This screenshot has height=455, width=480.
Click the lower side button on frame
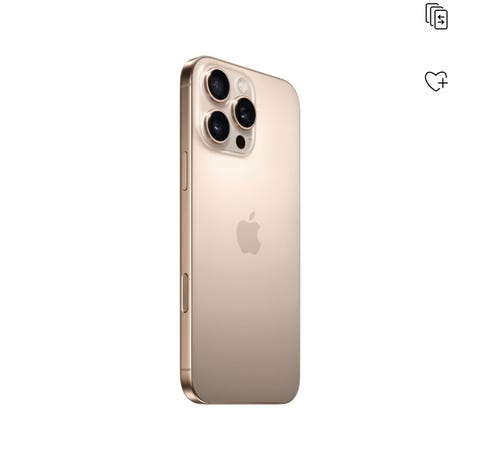(185, 293)
